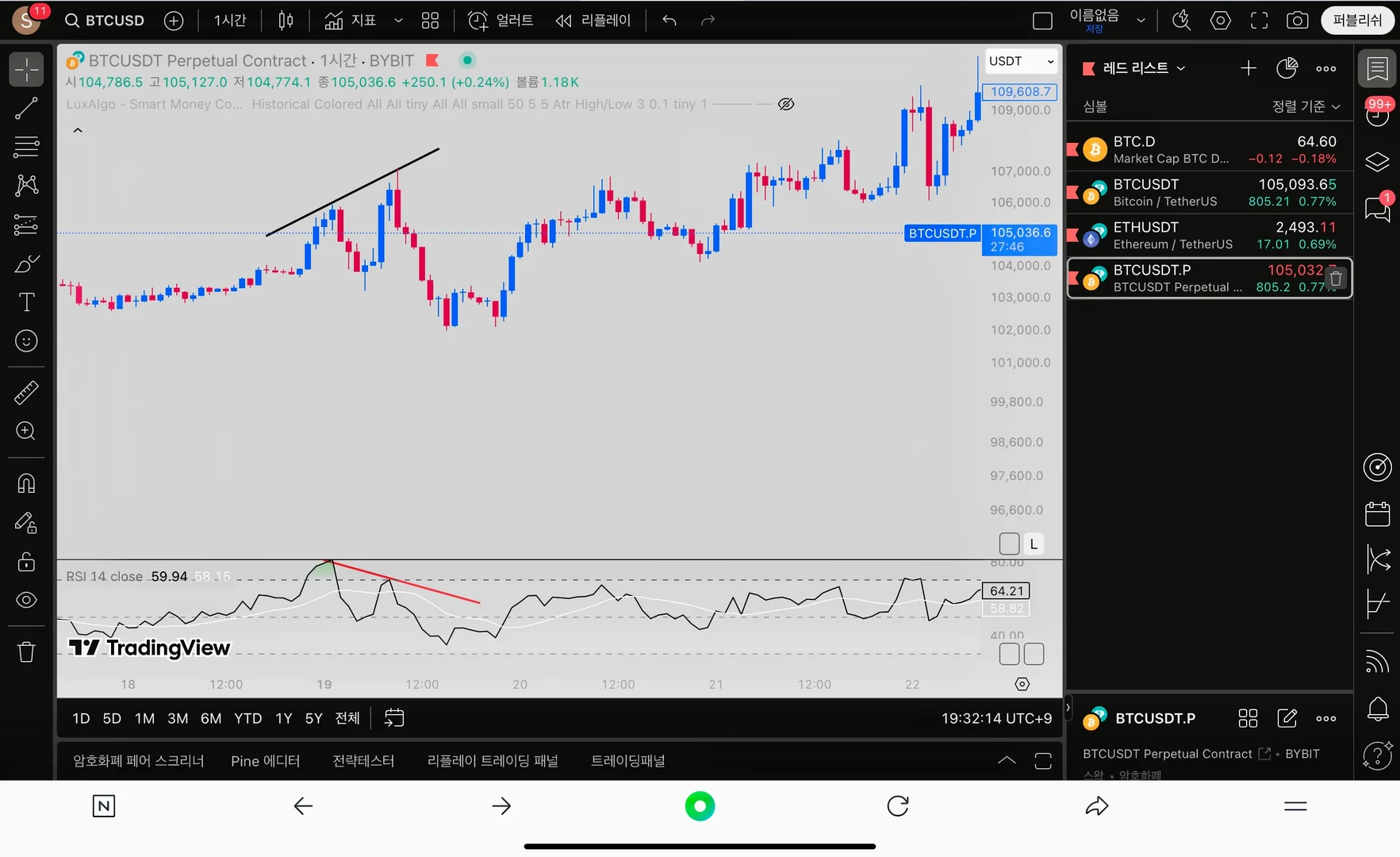Open the 전략테스터 tab
Image resolution: width=1400 pixels, height=857 pixels.
tap(363, 761)
